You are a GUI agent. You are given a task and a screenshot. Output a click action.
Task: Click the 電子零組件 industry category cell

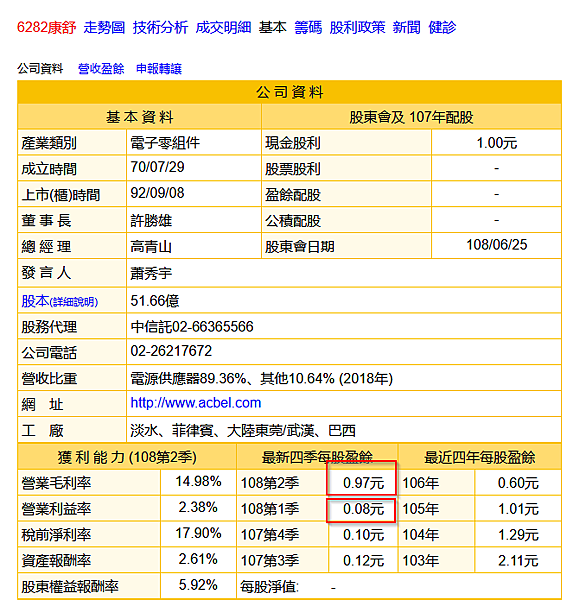pos(165,143)
